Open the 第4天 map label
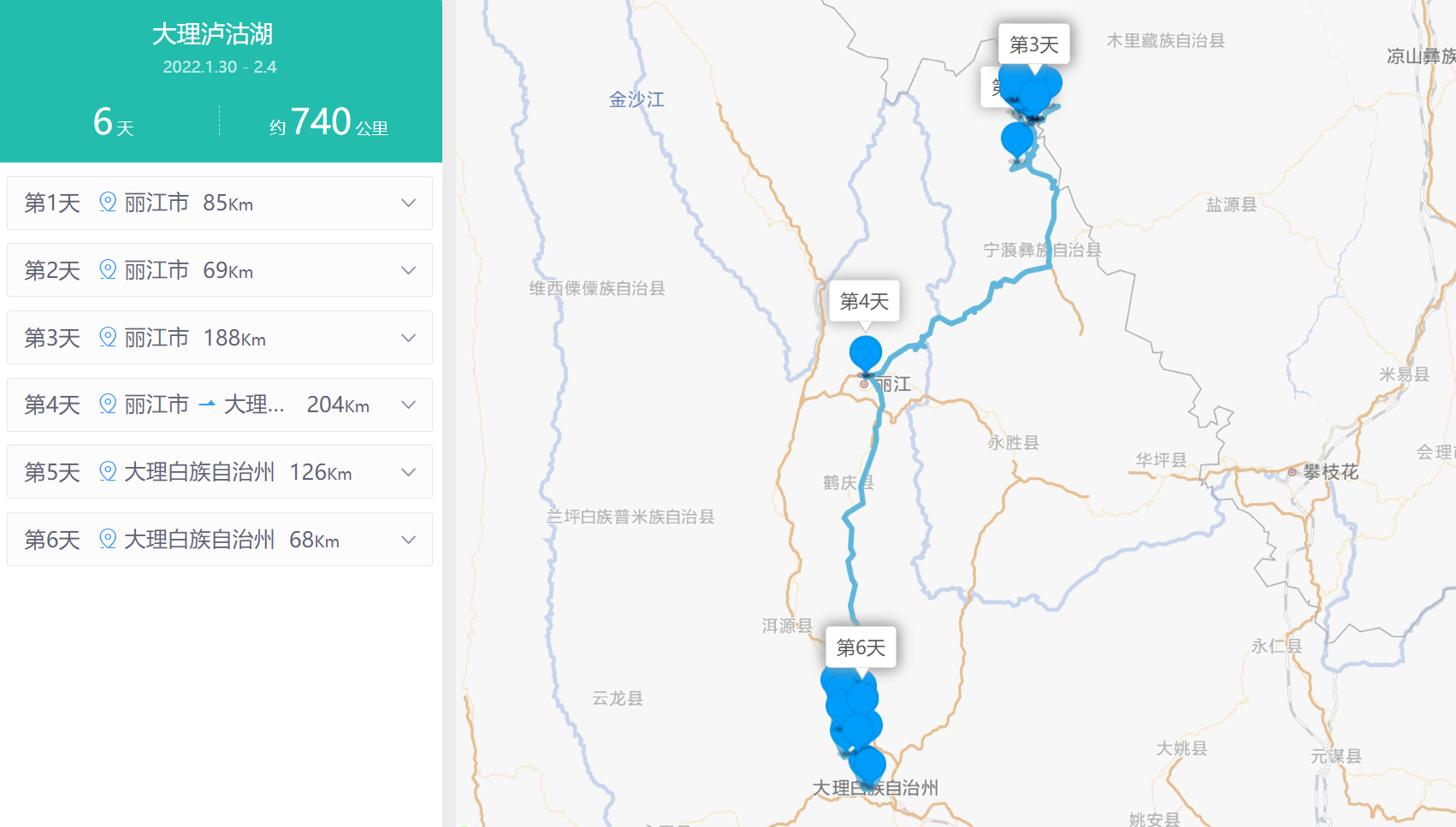Viewport: 1456px width, 827px height. point(865,301)
